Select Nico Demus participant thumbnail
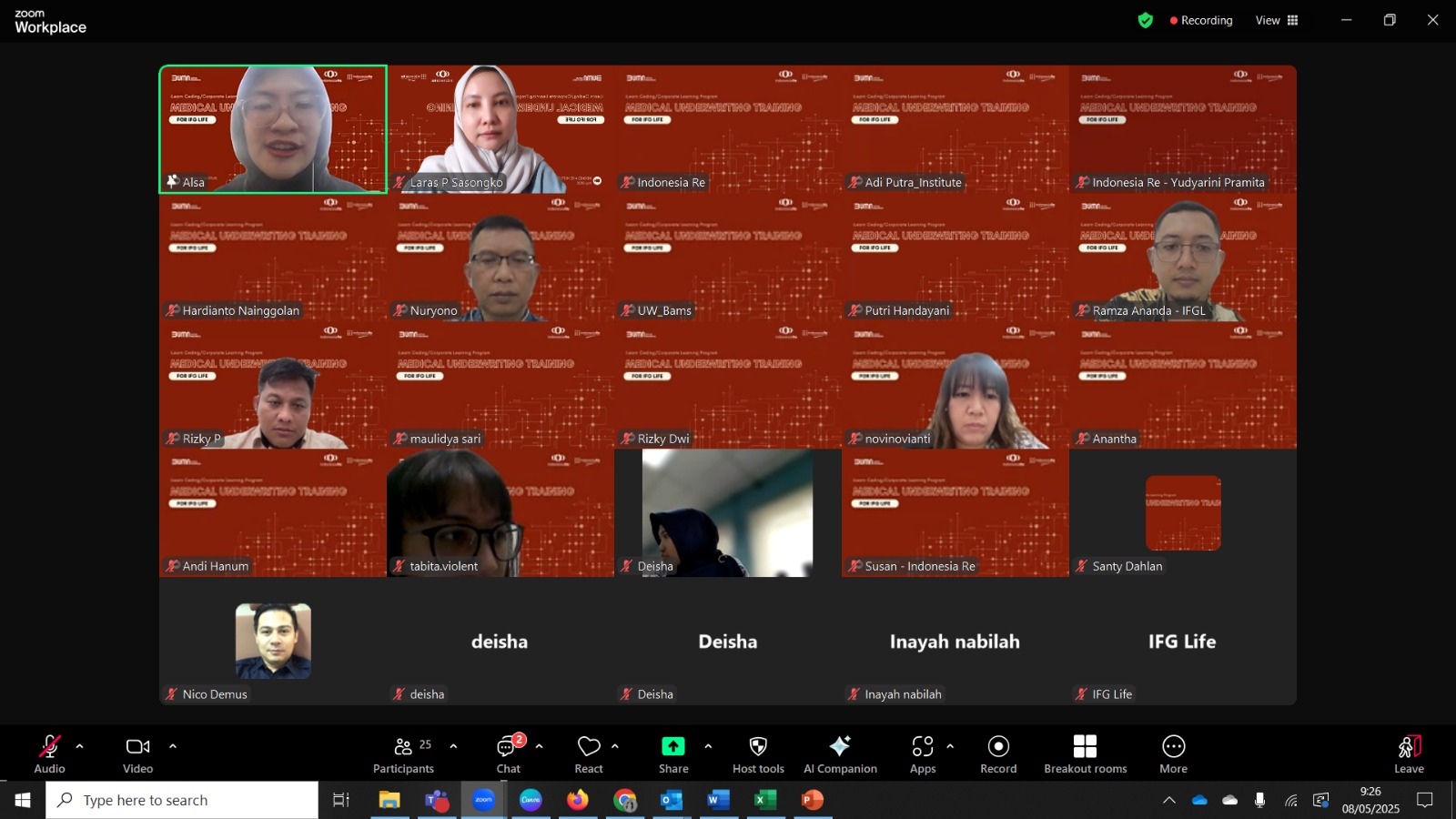1456x819 pixels. (273, 641)
